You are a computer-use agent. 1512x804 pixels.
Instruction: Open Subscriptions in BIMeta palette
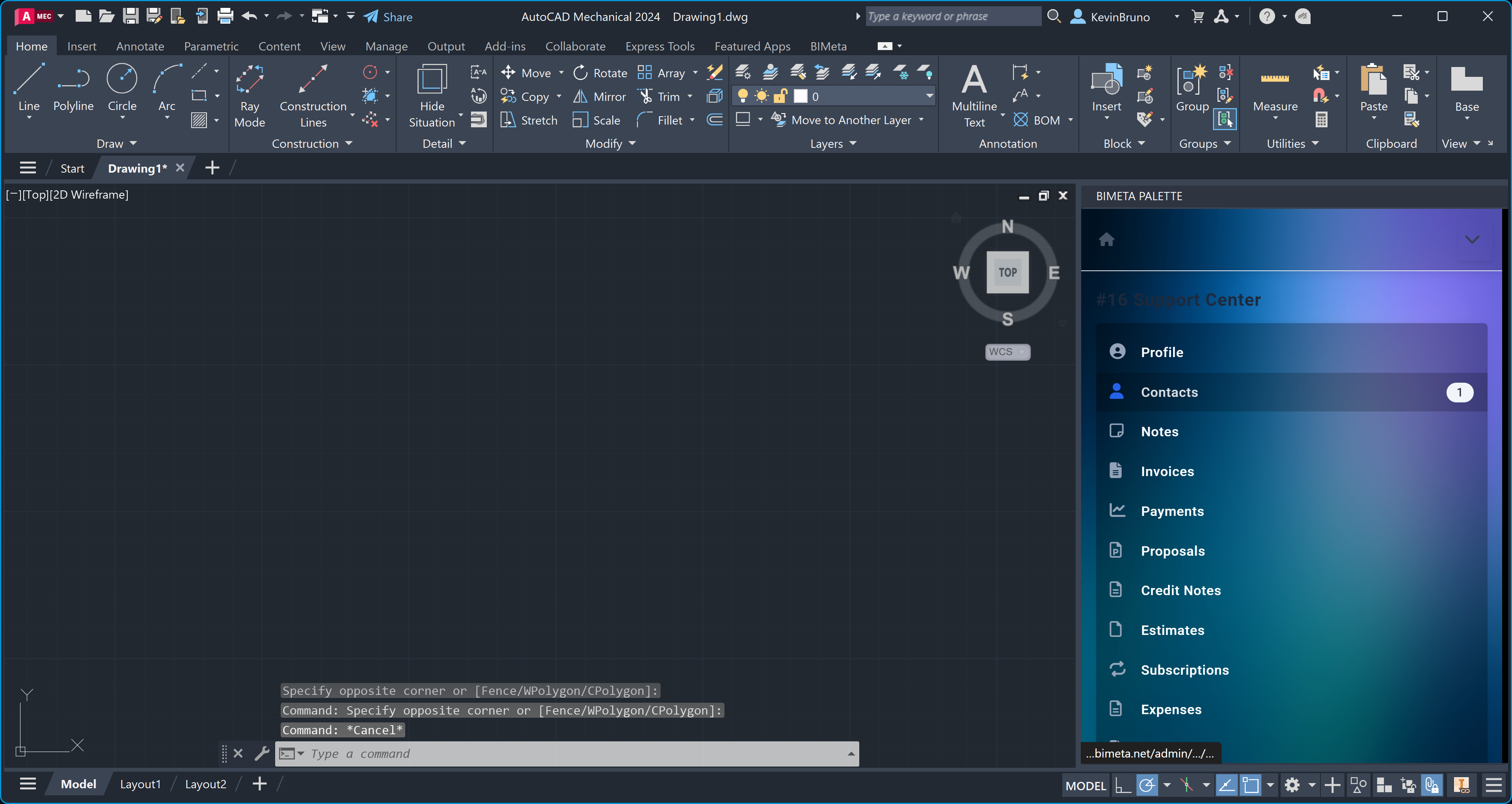1291,670
